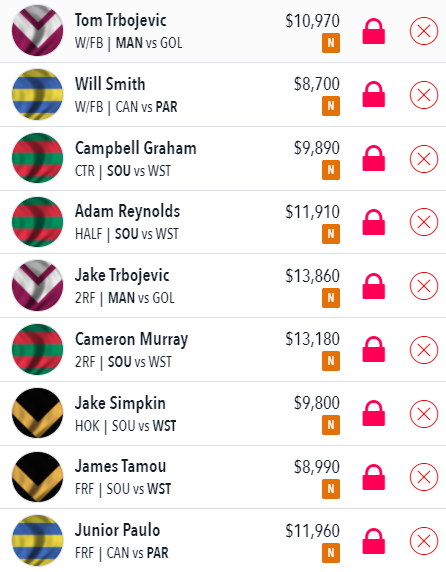Click Jake Trbojevic's padlock icon
Image resolution: width=446 pixels, height=572 pixels.
pyautogui.click(x=373, y=286)
